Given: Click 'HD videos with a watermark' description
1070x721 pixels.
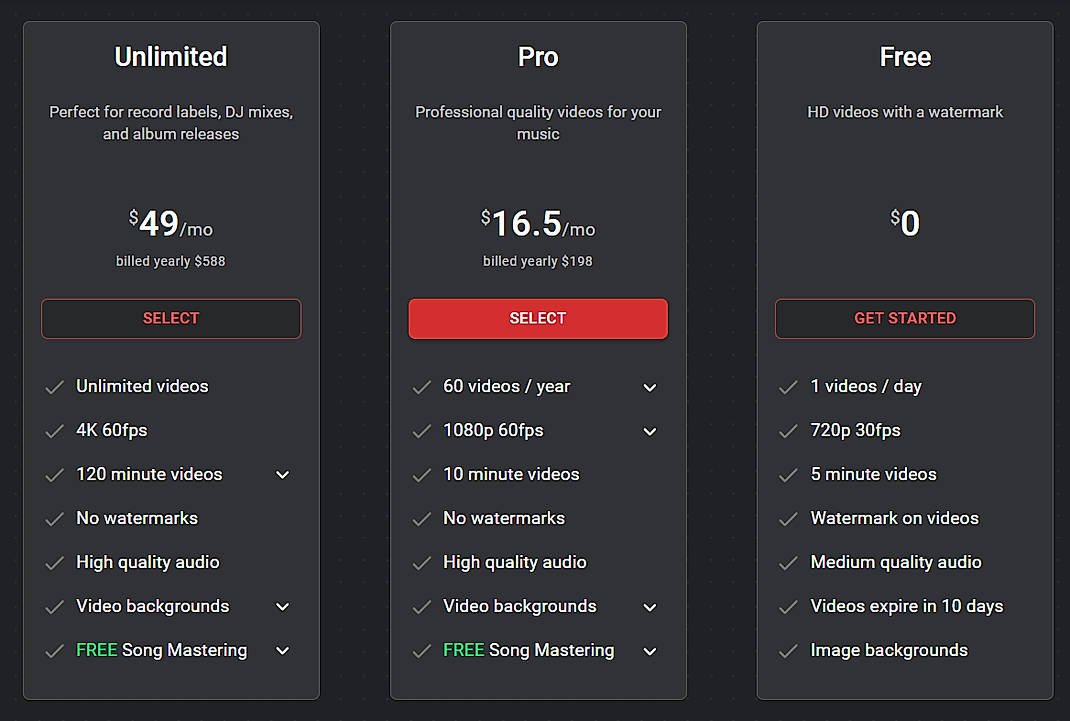Looking at the screenshot, I should click(x=905, y=112).
